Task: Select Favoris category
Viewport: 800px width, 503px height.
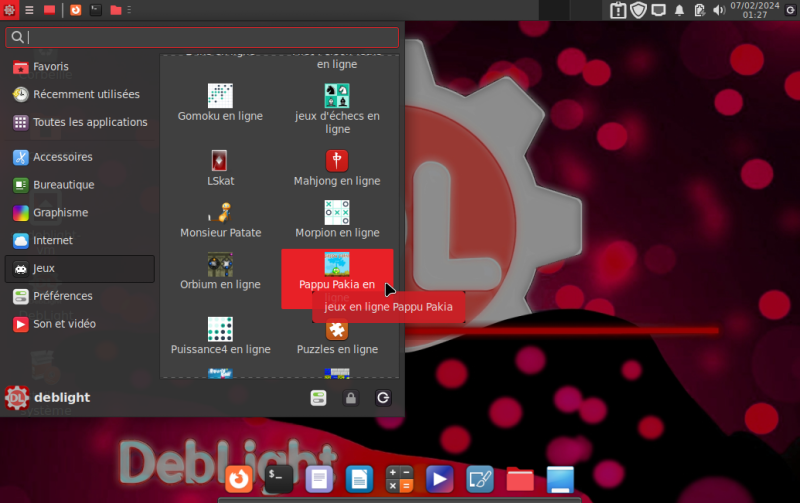Action: (x=50, y=67)
